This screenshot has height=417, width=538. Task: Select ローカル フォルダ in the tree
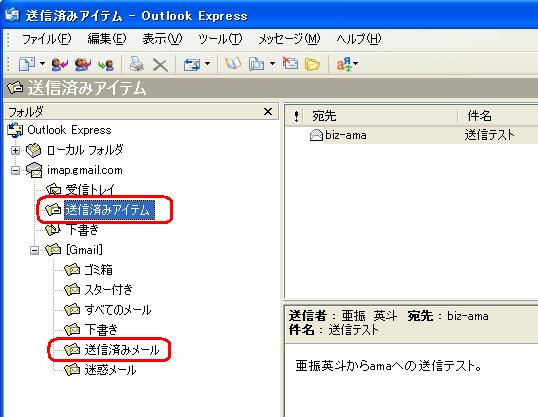tap(84, 150)
